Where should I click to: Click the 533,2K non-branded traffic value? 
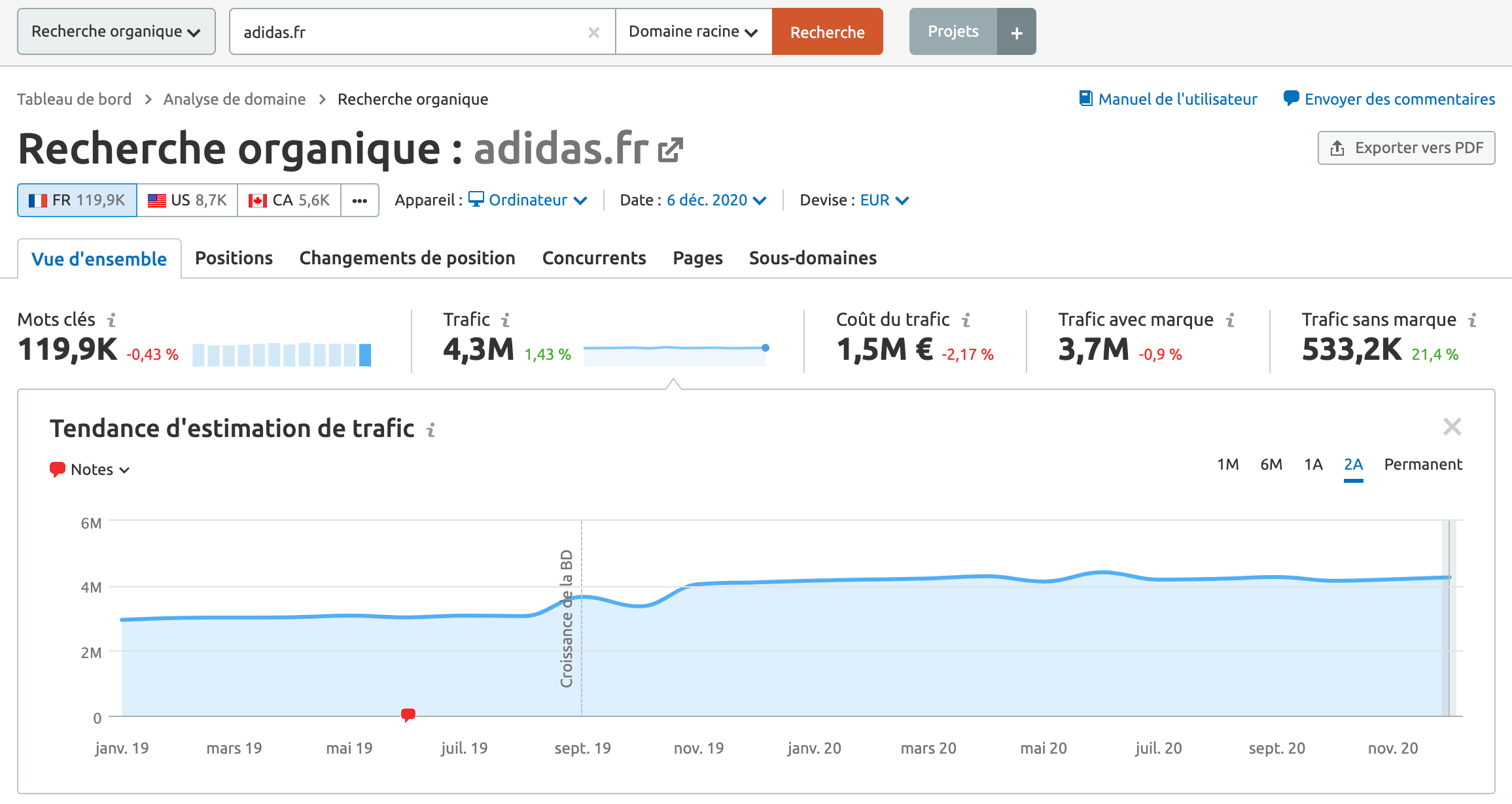point(1352,349)
